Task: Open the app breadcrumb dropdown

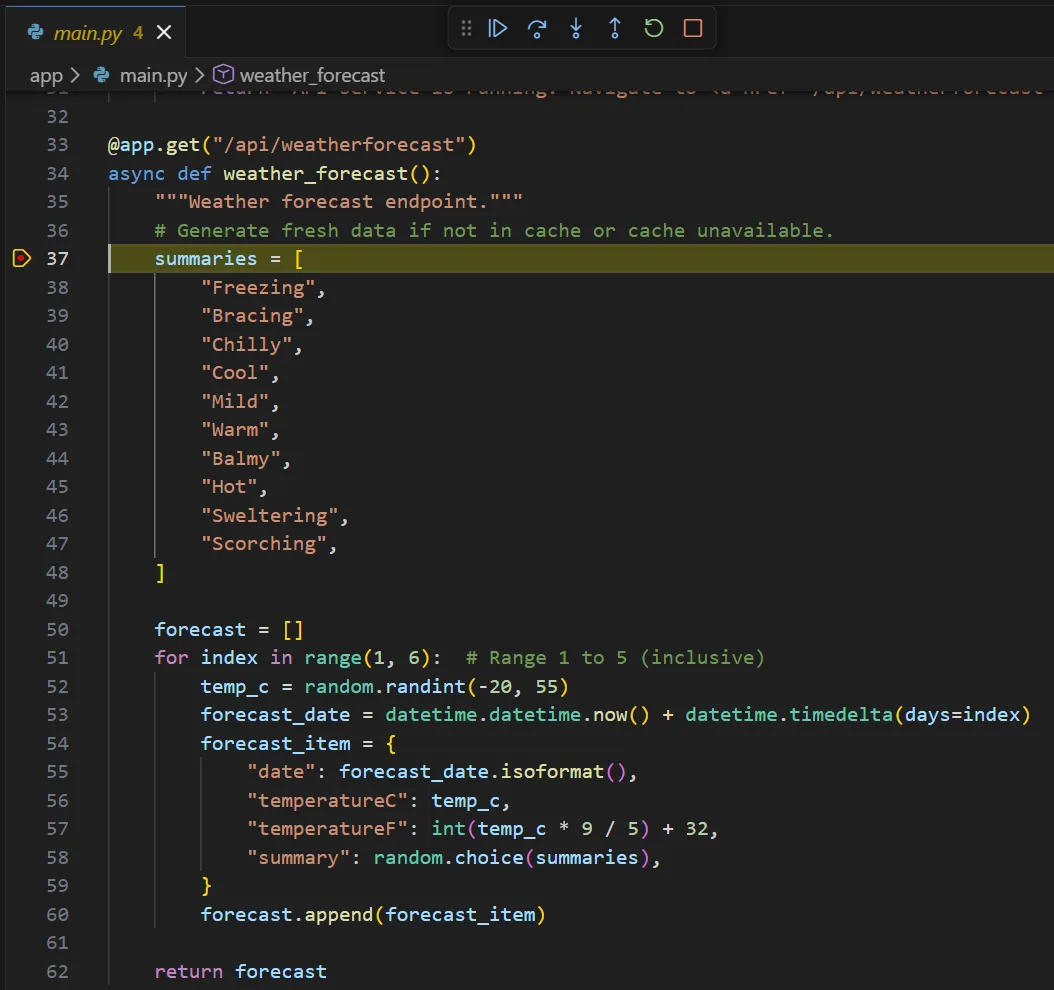Action: (46, 74)
